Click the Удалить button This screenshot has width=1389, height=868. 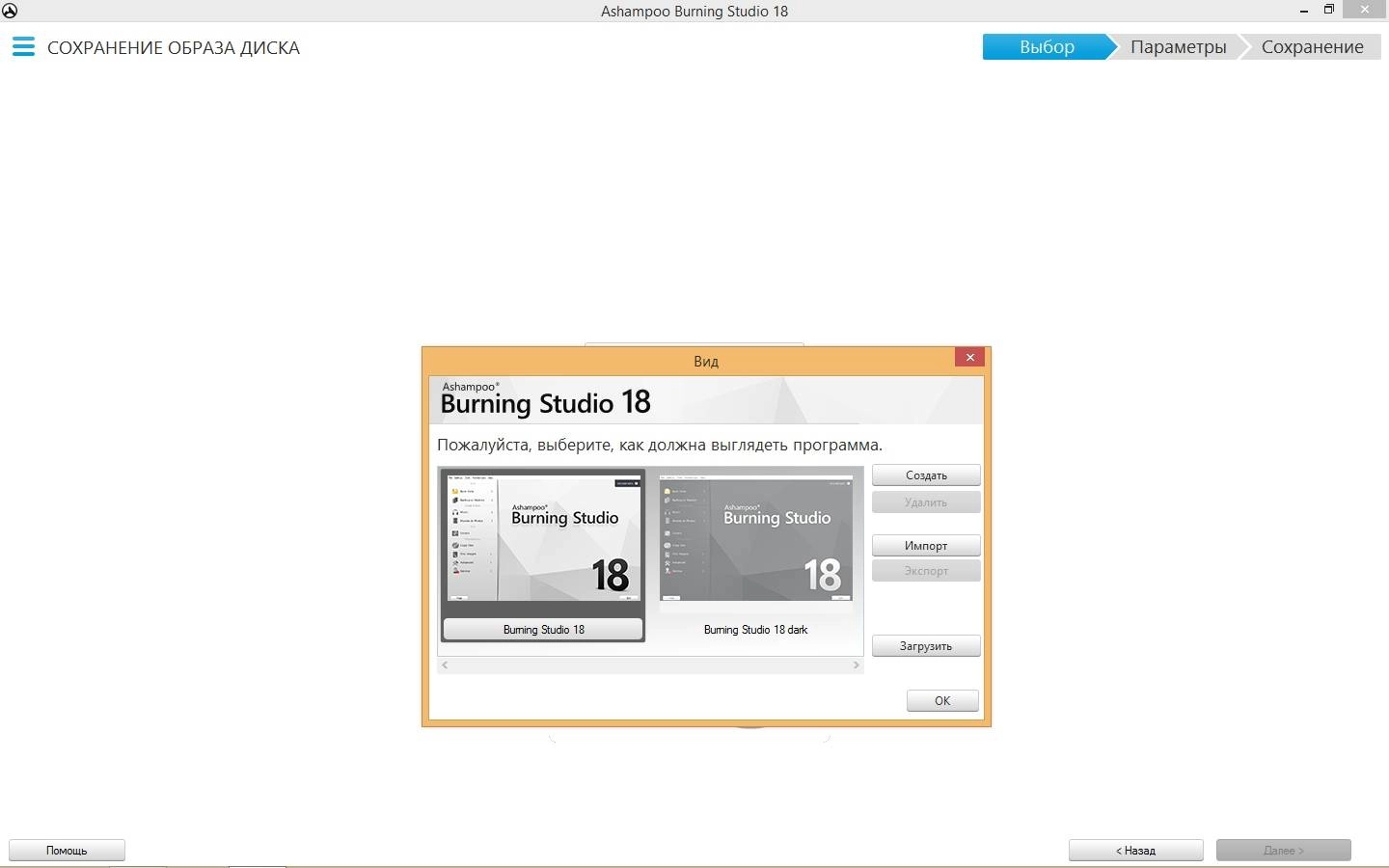[x=926, y=502]
